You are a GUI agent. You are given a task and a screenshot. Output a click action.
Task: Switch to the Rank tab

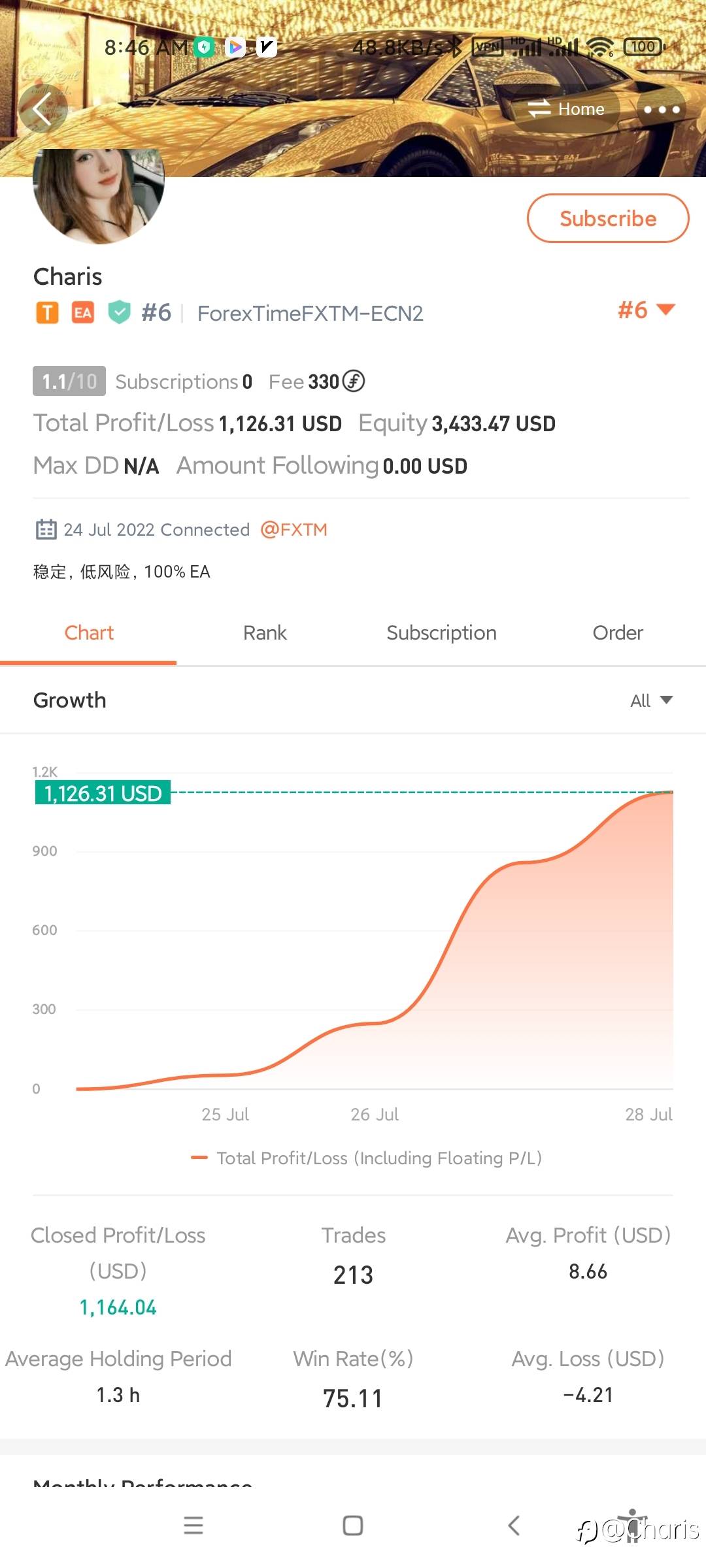coord(265,632)
